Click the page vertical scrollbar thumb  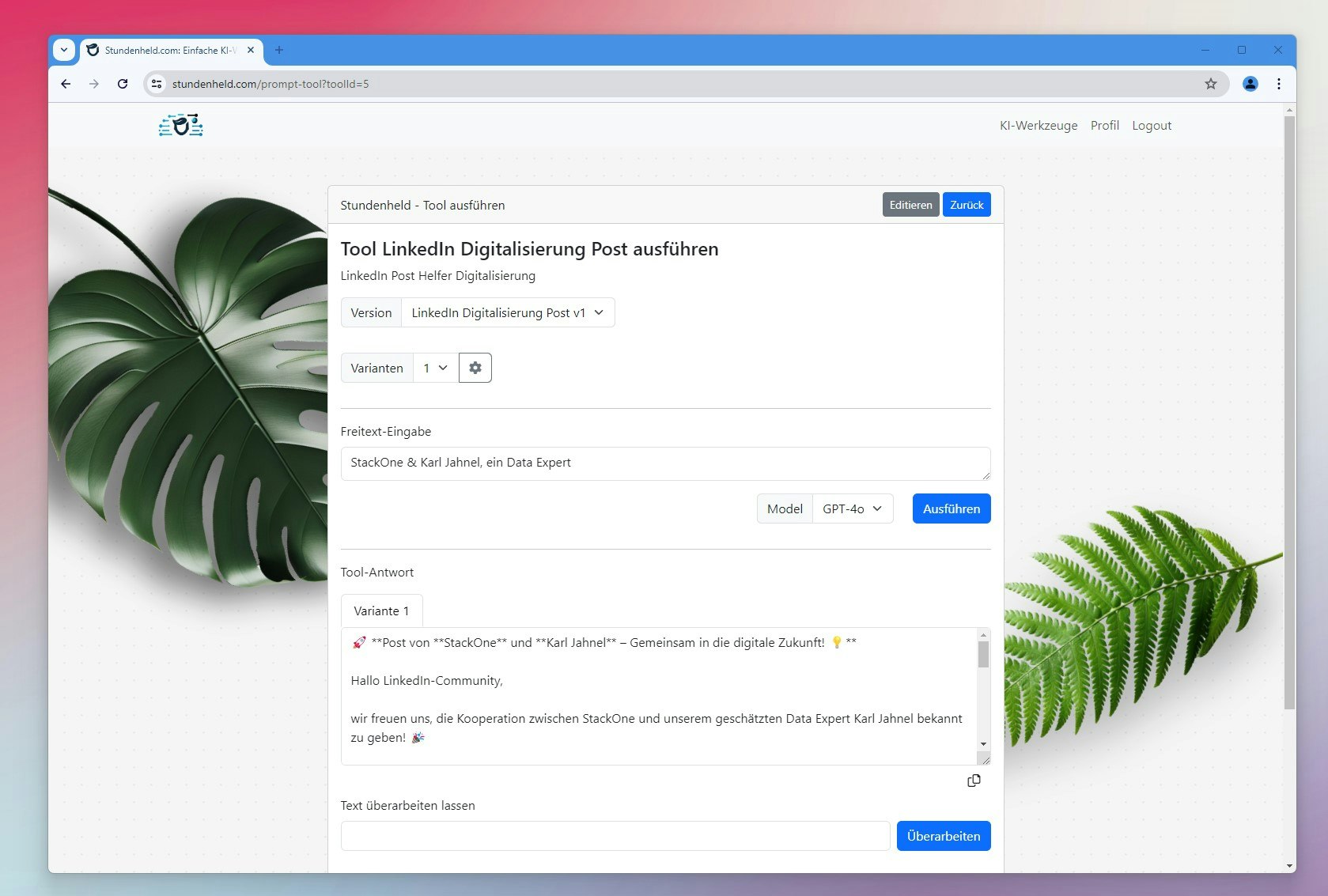tap(1289, 411)
